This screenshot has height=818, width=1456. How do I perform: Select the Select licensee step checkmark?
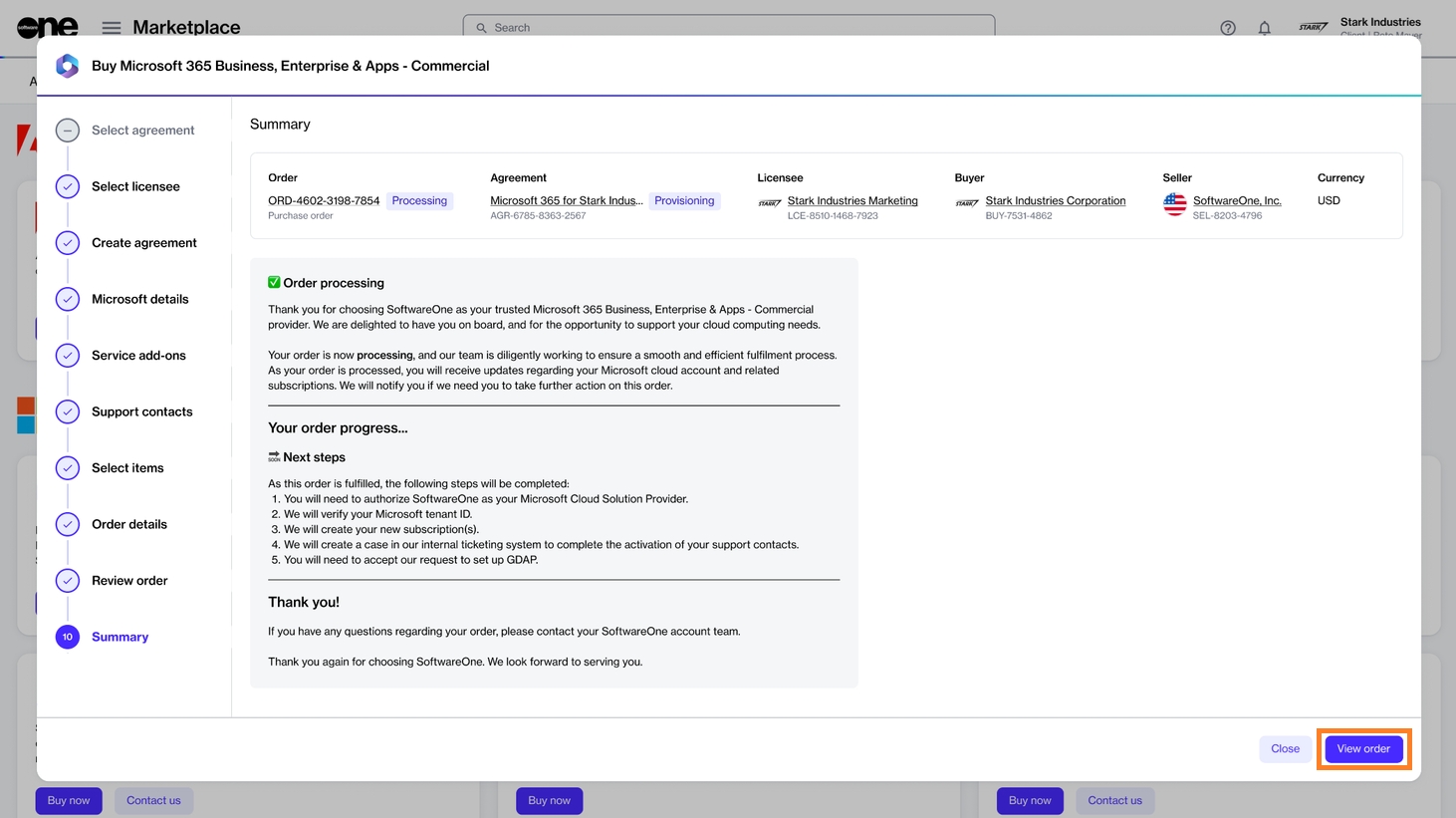coord(68,186)
